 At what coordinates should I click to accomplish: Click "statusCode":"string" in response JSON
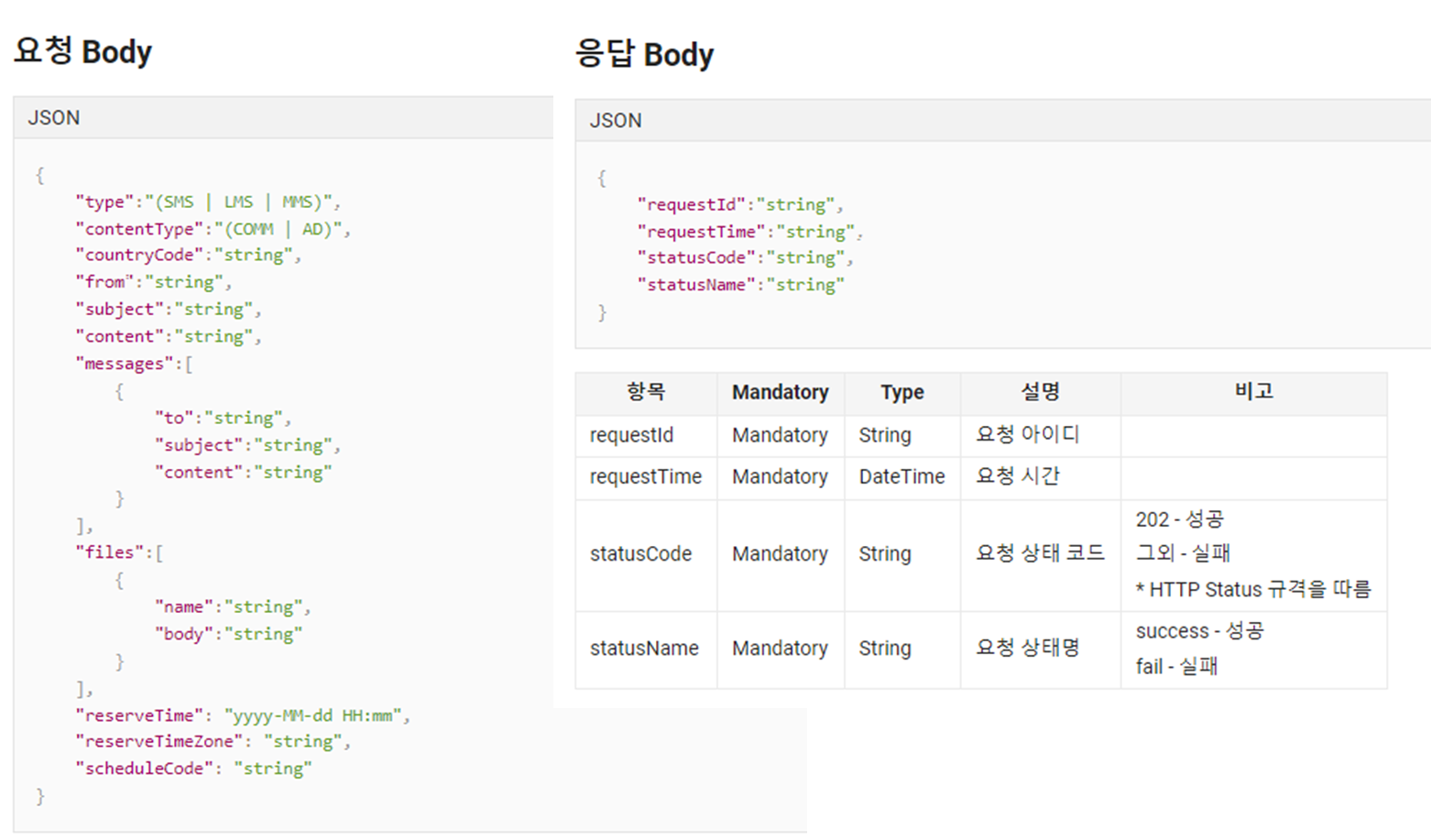point(745,257)
